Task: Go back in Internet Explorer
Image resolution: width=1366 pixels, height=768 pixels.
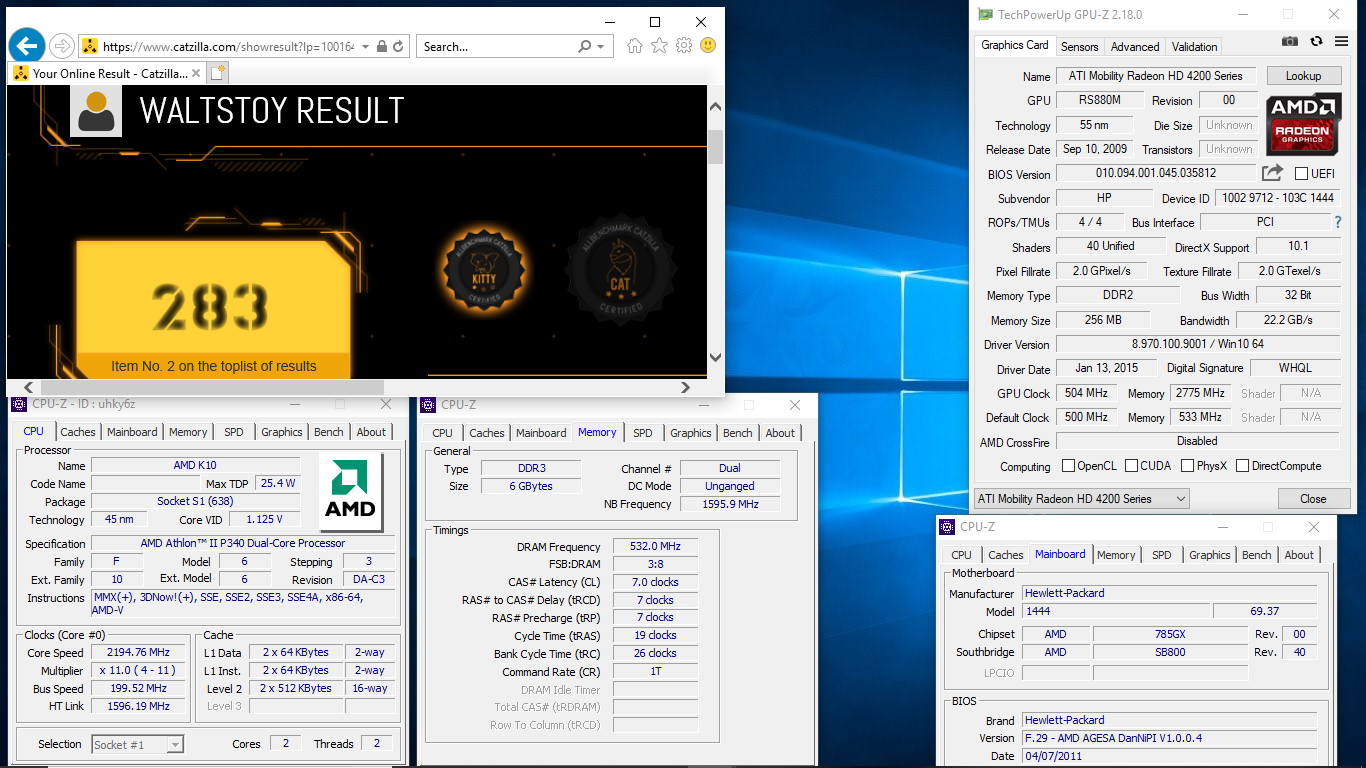Action: point(27,45)
